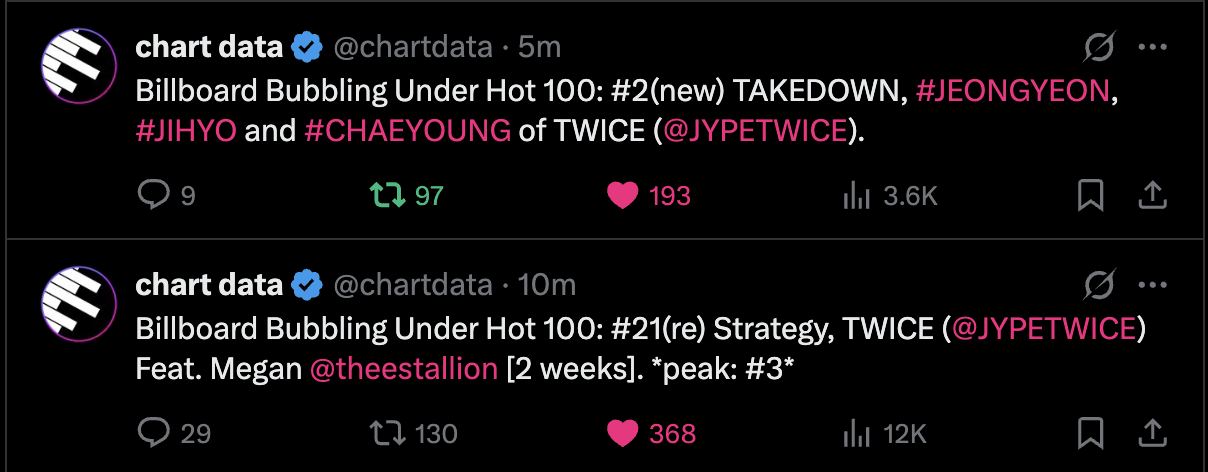Image resolution: width=1208 pixels, height=472 pixels.
Task: View analytics of the 3.6K views tweet
Action: point(857,196)
